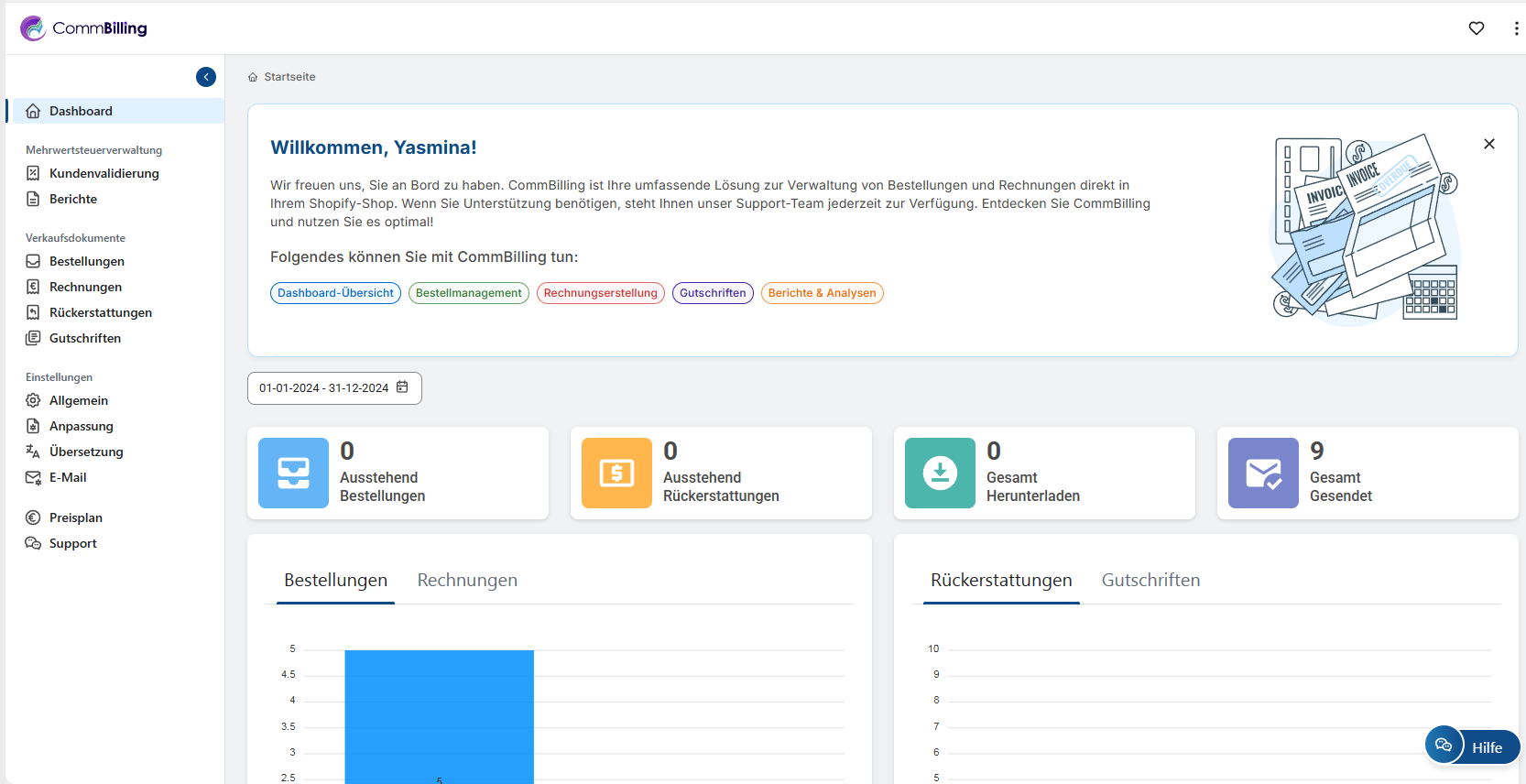Click the CommBilling logo
Screen dimensions: 1526x784
(83, 28)
